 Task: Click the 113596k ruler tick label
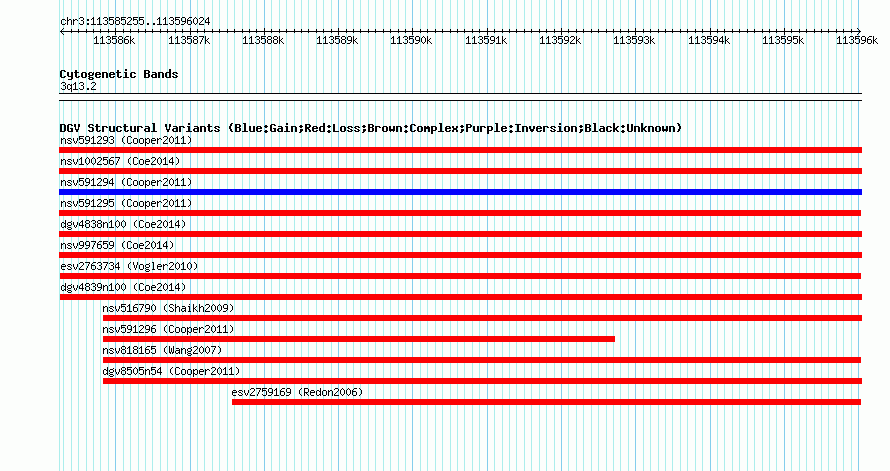(857, 40)
